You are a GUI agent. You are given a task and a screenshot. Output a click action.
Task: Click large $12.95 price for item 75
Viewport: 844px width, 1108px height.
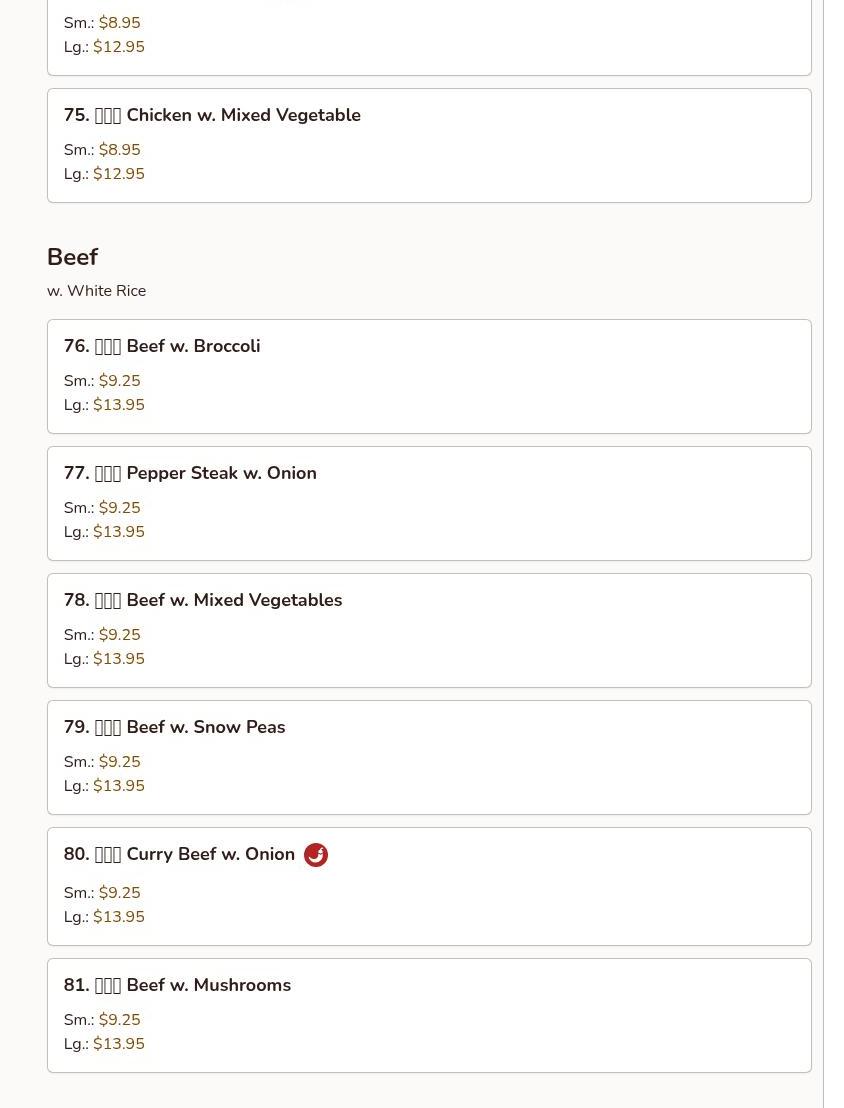pos(119,173)
